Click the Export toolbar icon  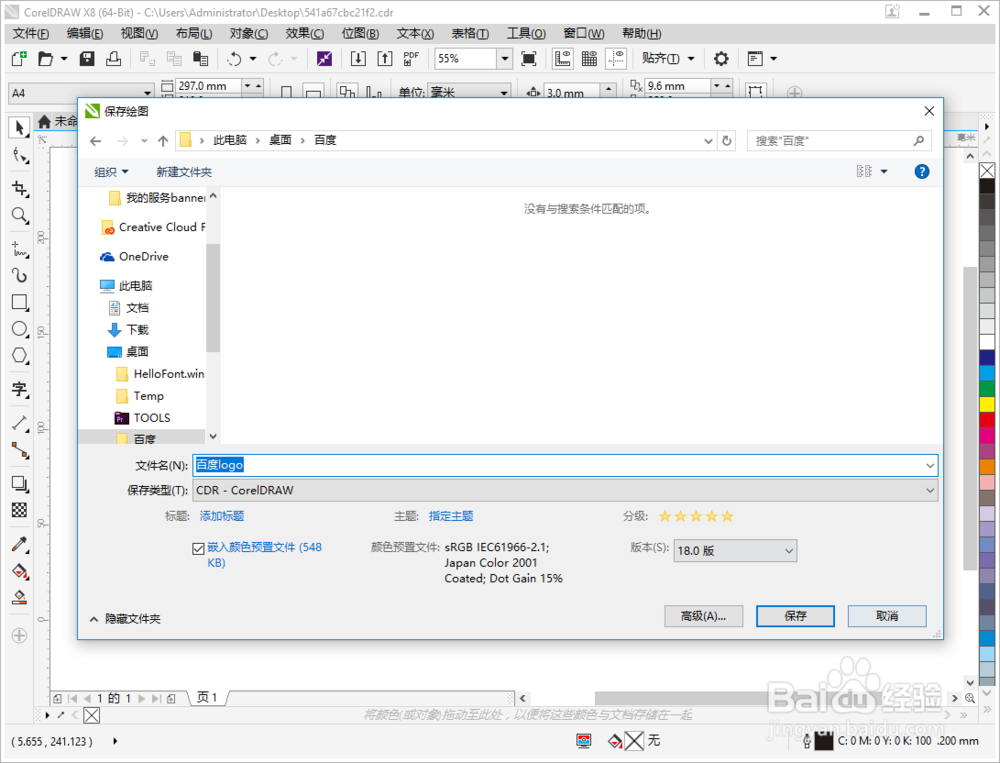[x=385, y=59]
